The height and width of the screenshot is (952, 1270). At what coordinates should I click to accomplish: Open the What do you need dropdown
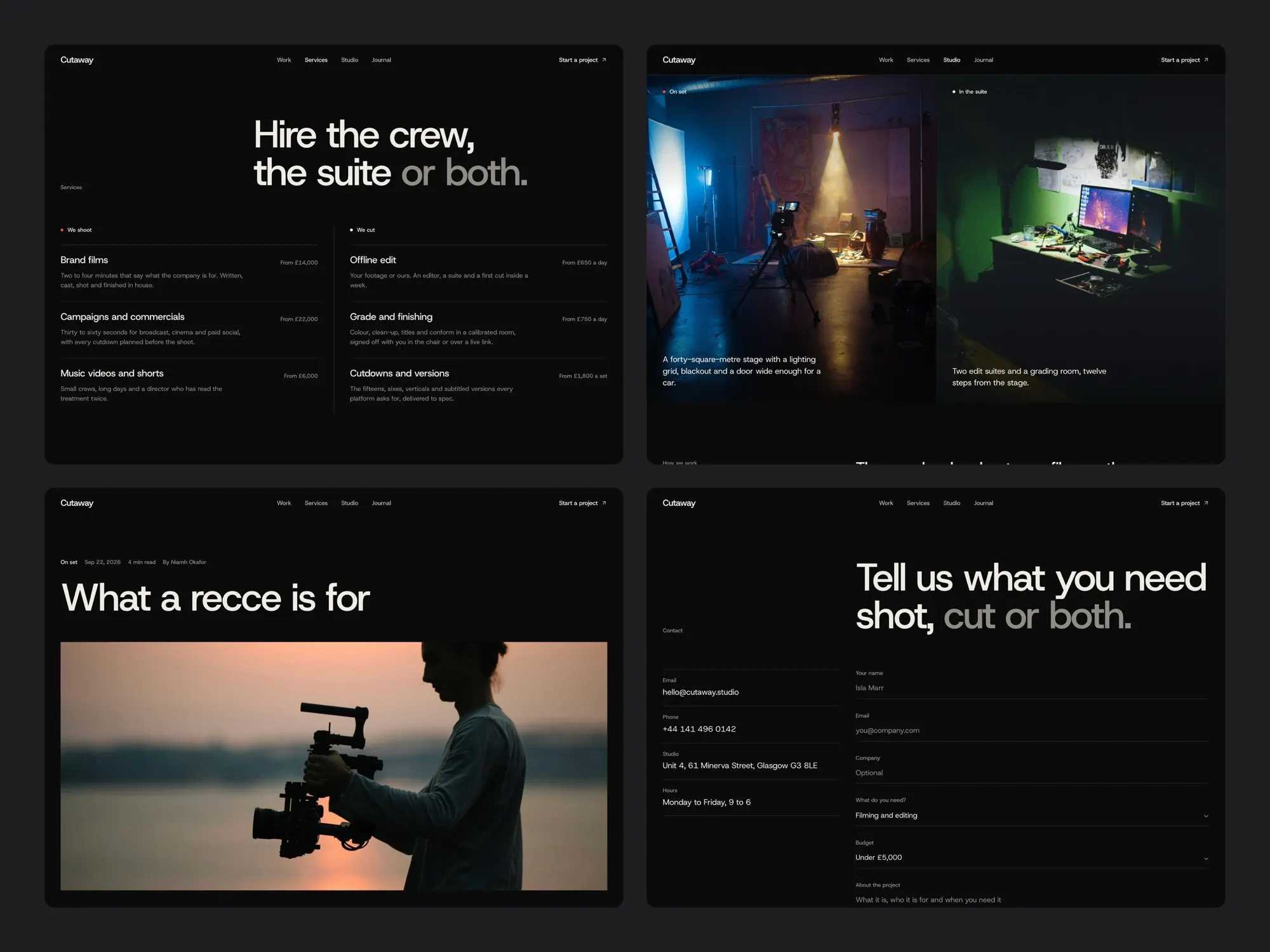[x=1032, y=815]
